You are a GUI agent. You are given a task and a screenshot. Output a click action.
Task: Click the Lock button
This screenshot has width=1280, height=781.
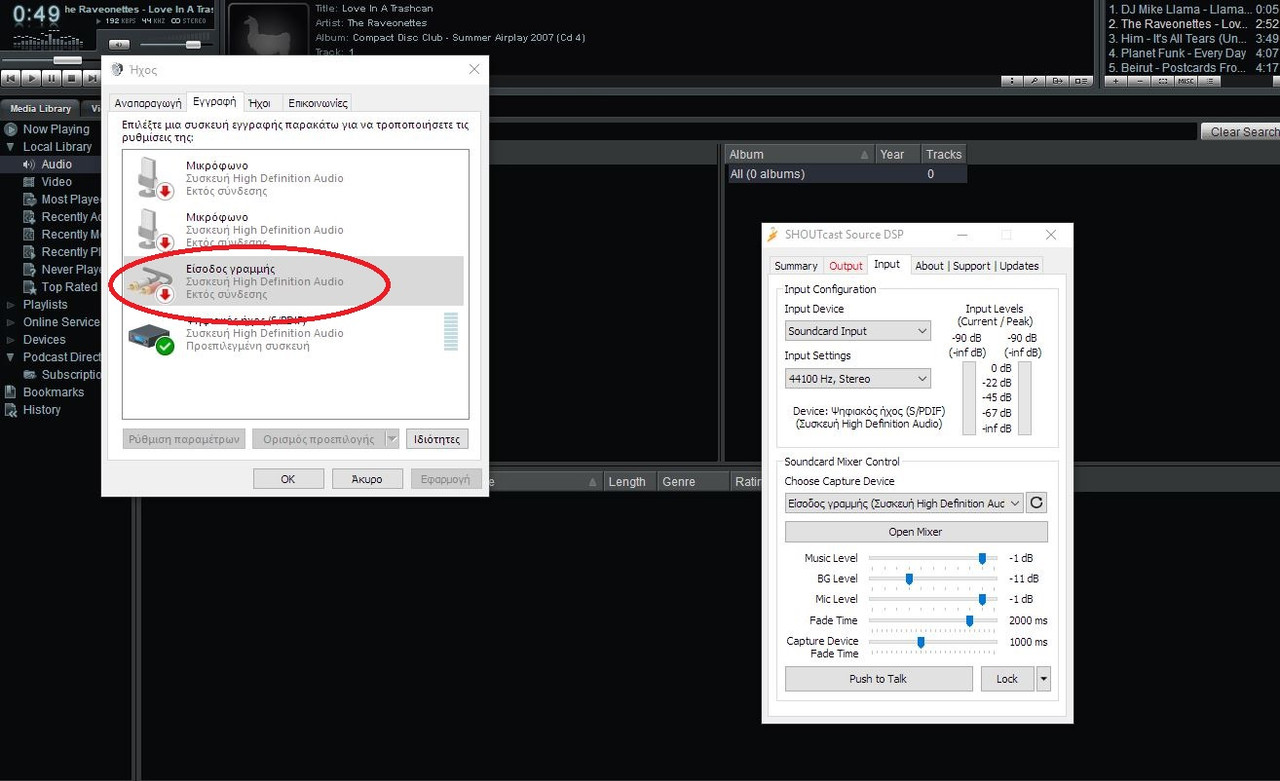[x=1007, y=679]
